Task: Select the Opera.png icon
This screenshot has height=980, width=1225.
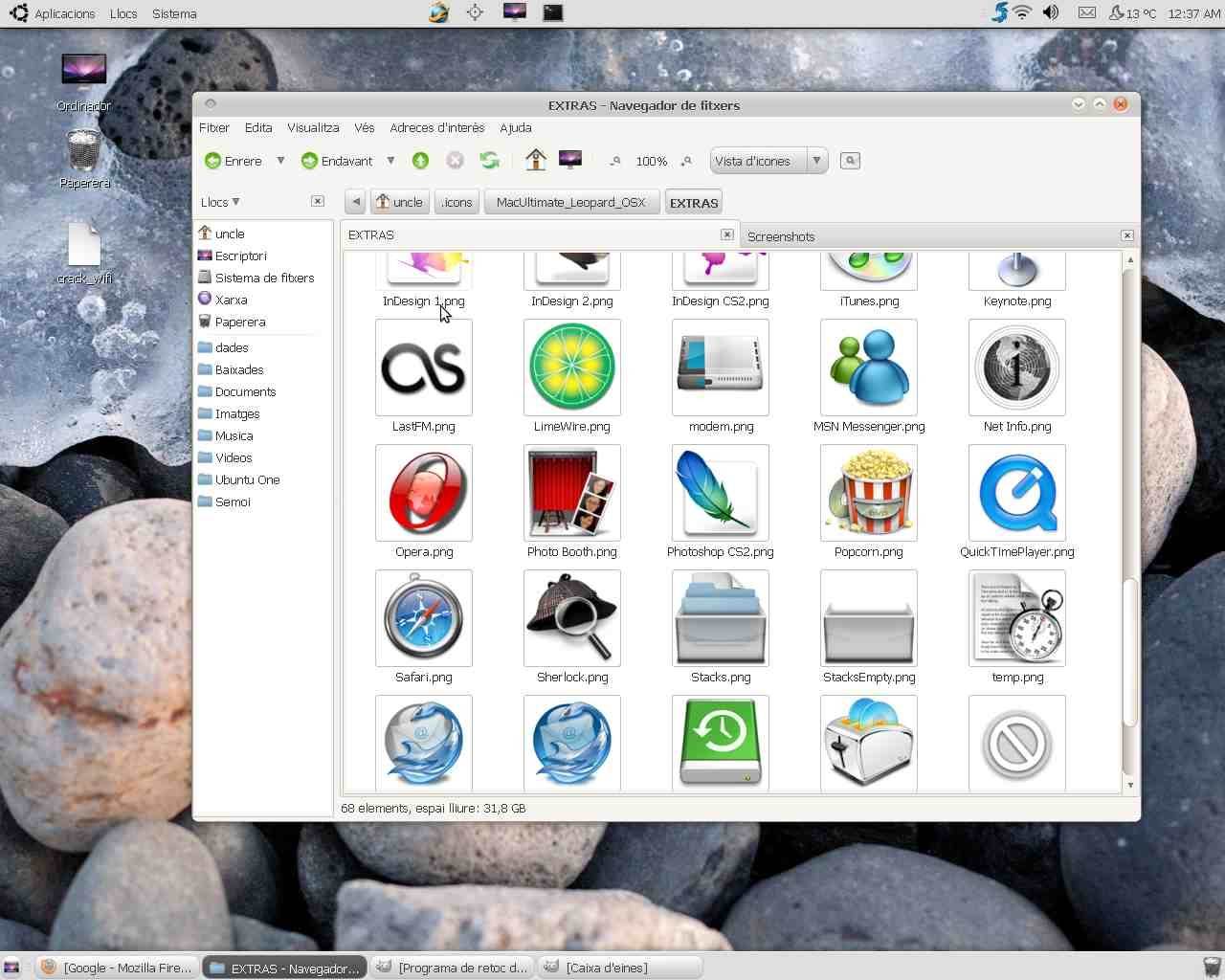Action: point(424,493)
